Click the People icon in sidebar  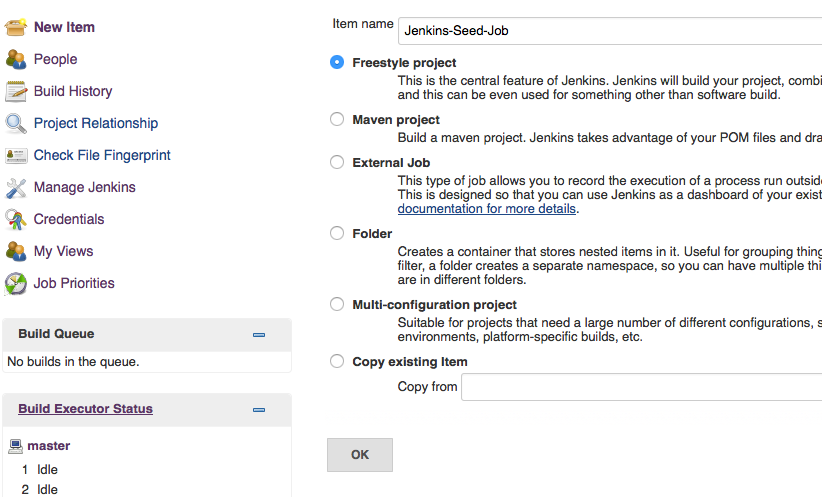click(16, 59)
